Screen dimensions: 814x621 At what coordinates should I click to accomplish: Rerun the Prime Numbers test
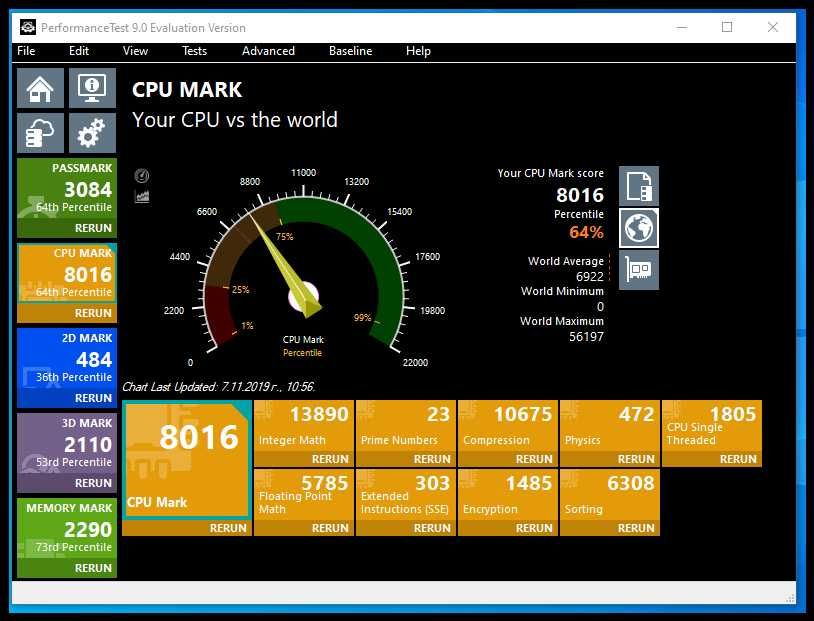(432, 460)
